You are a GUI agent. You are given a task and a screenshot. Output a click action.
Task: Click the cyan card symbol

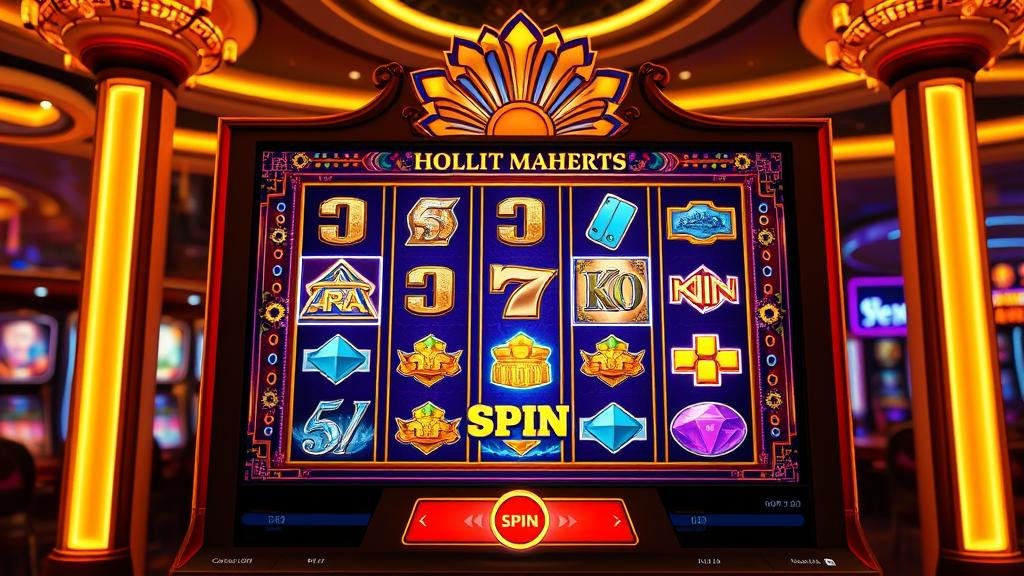(611, 221)
